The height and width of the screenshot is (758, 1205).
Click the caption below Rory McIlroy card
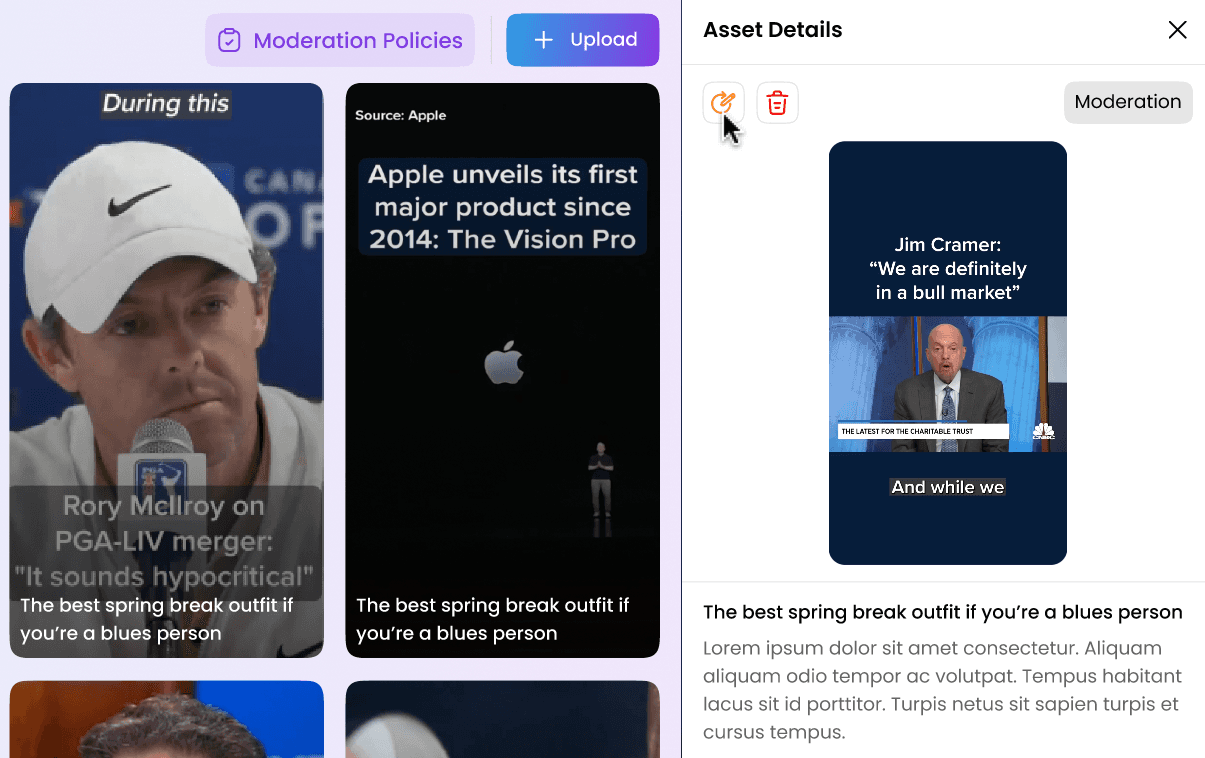[x=157, y=619]
